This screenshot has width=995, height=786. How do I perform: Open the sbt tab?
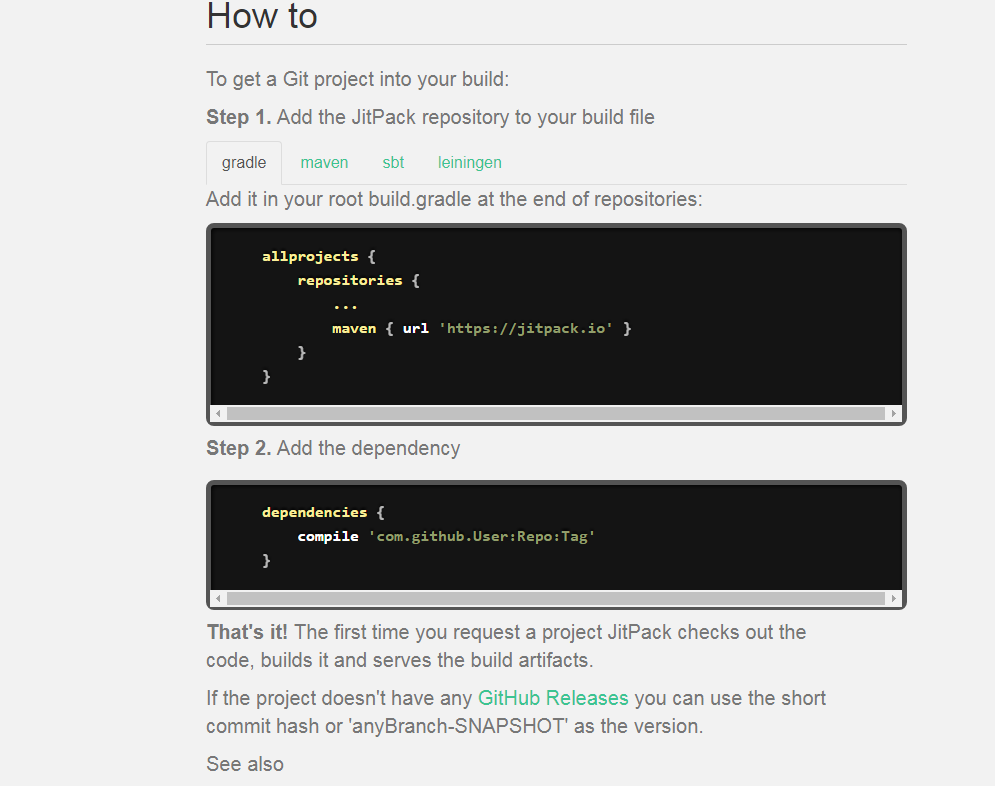pyautogui.click(x=393, y=162)
